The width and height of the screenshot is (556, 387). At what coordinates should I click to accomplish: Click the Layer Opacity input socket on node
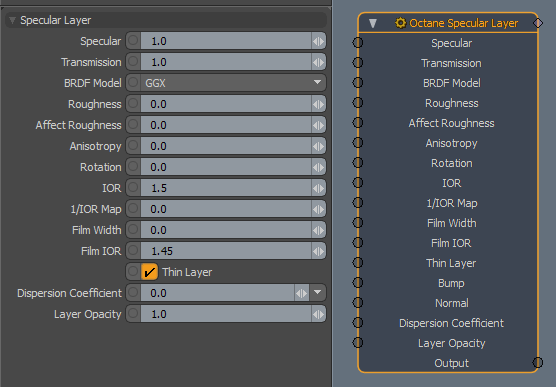pos(358,342)
